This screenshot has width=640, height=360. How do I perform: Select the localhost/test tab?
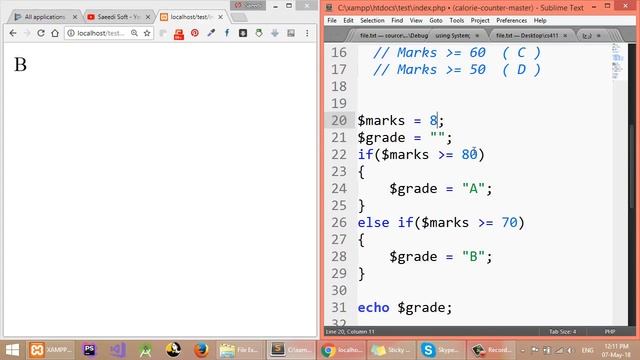click(x=191, y=17)
